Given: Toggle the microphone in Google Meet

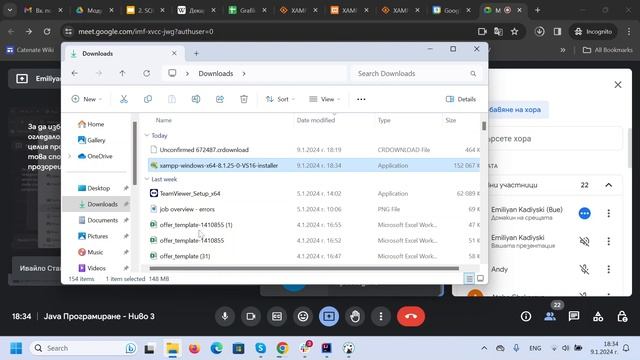Looking at the screenshot, I should pyautogui.click(x=225, y=316).
